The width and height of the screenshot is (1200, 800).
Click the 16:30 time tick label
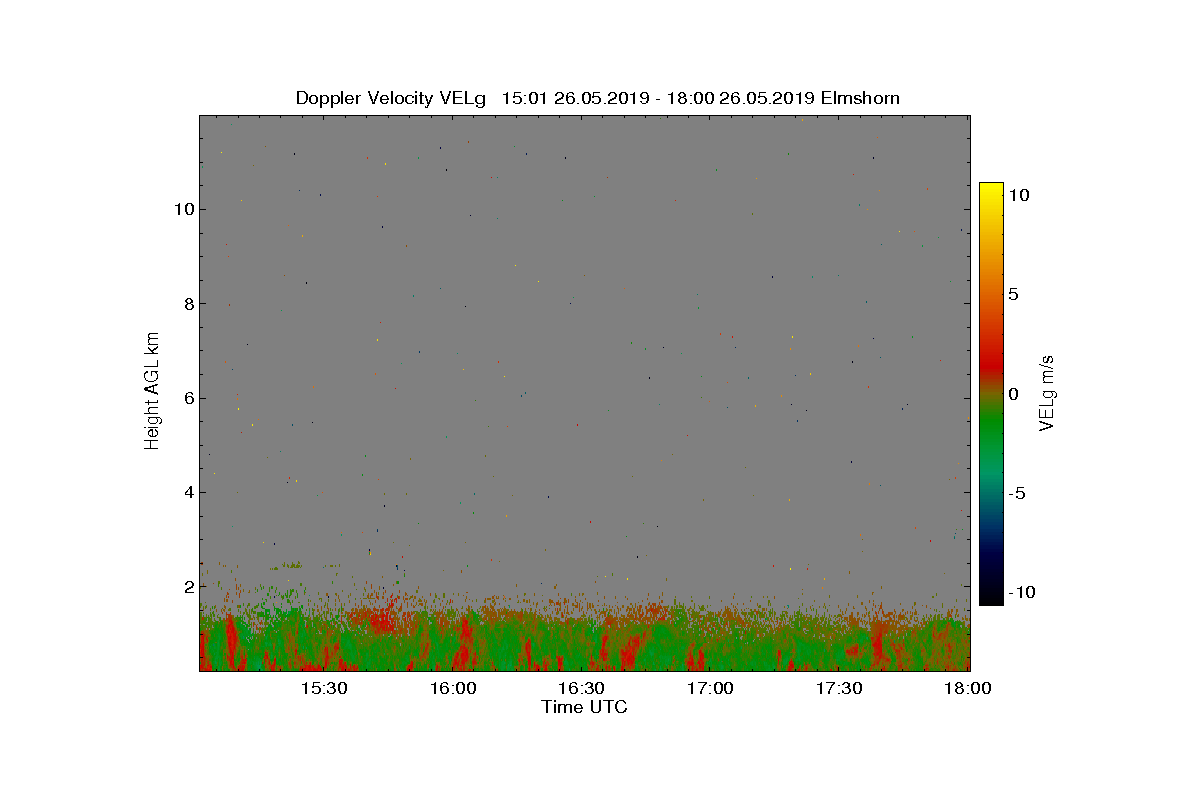coord(582,689)
